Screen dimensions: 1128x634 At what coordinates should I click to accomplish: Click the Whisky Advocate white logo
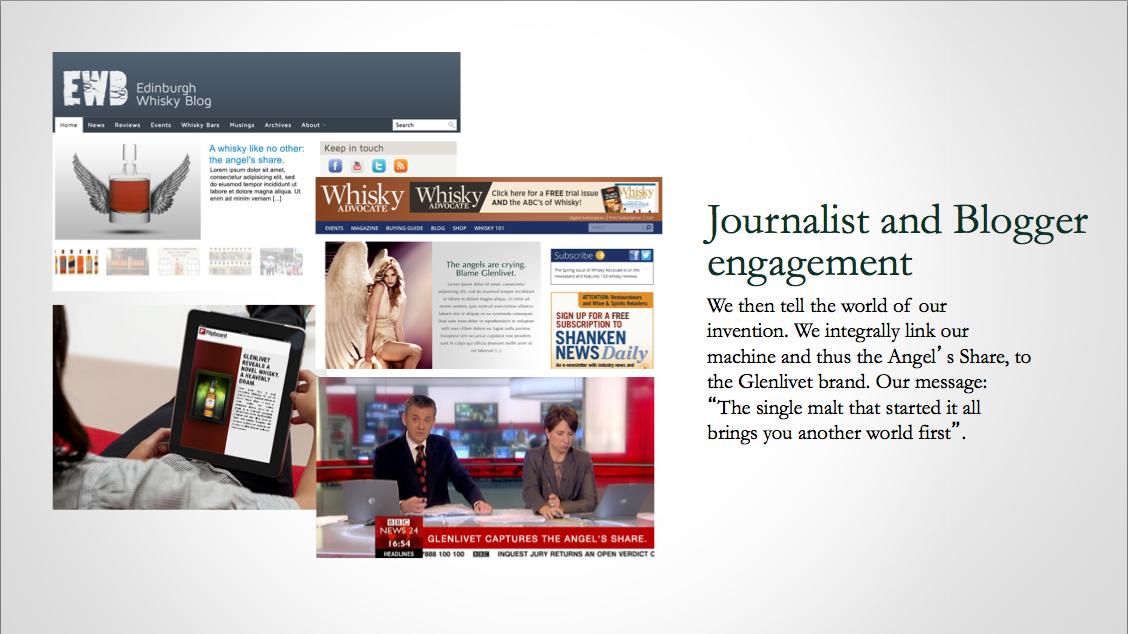point(363,197)
